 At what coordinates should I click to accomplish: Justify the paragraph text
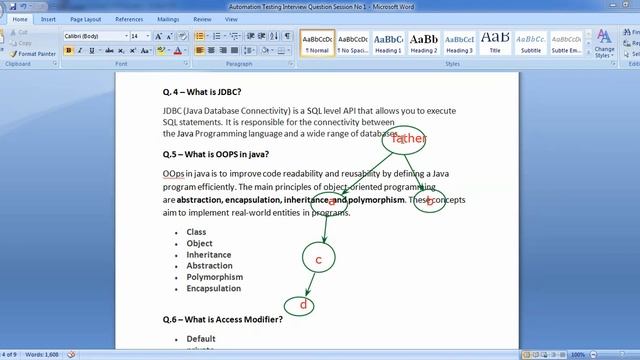(234, 51)
